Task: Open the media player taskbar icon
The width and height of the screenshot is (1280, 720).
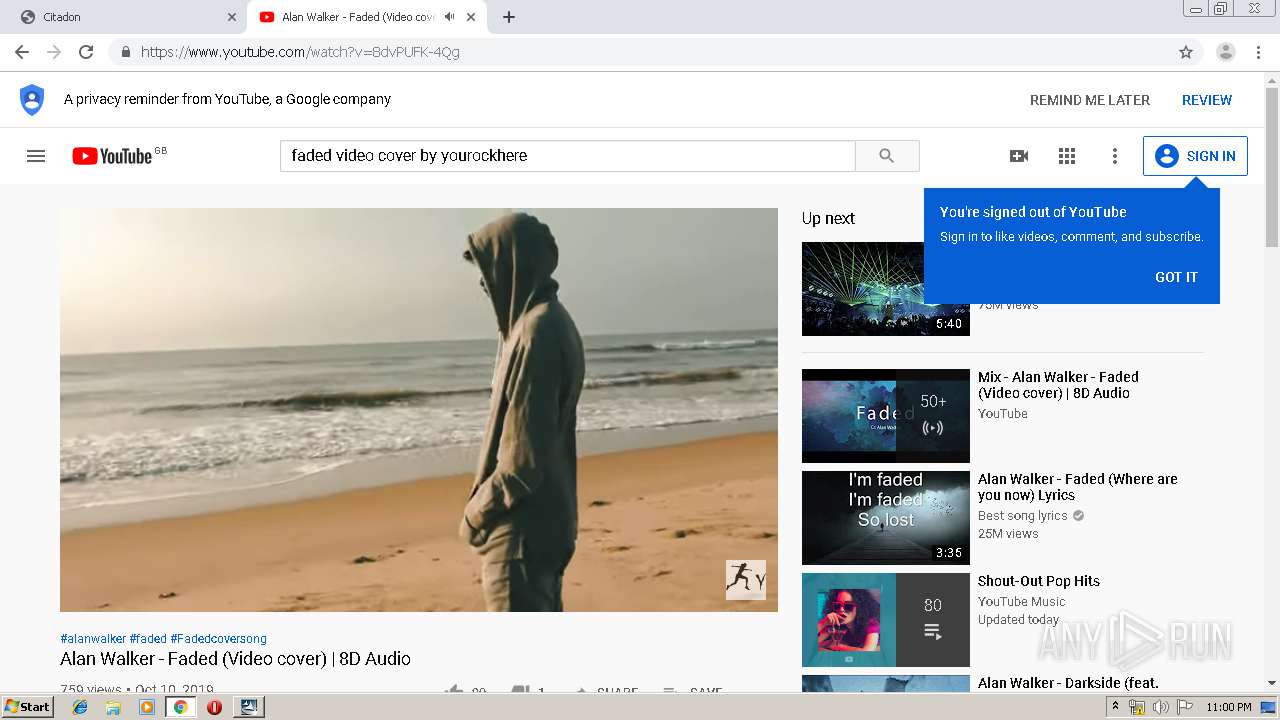Action: 147,707
